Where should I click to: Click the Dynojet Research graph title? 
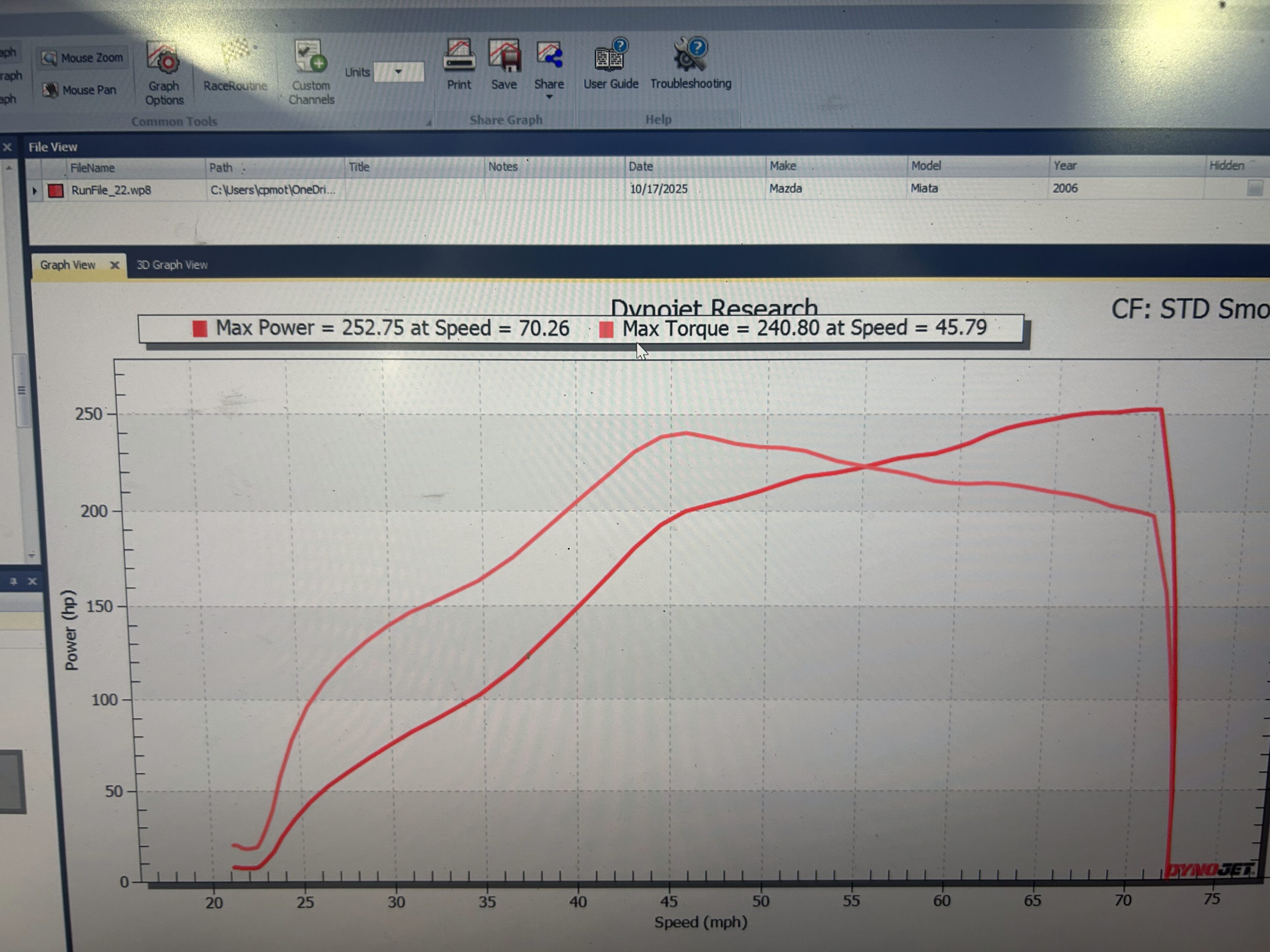pyautogui.click(x=714, y=307)
